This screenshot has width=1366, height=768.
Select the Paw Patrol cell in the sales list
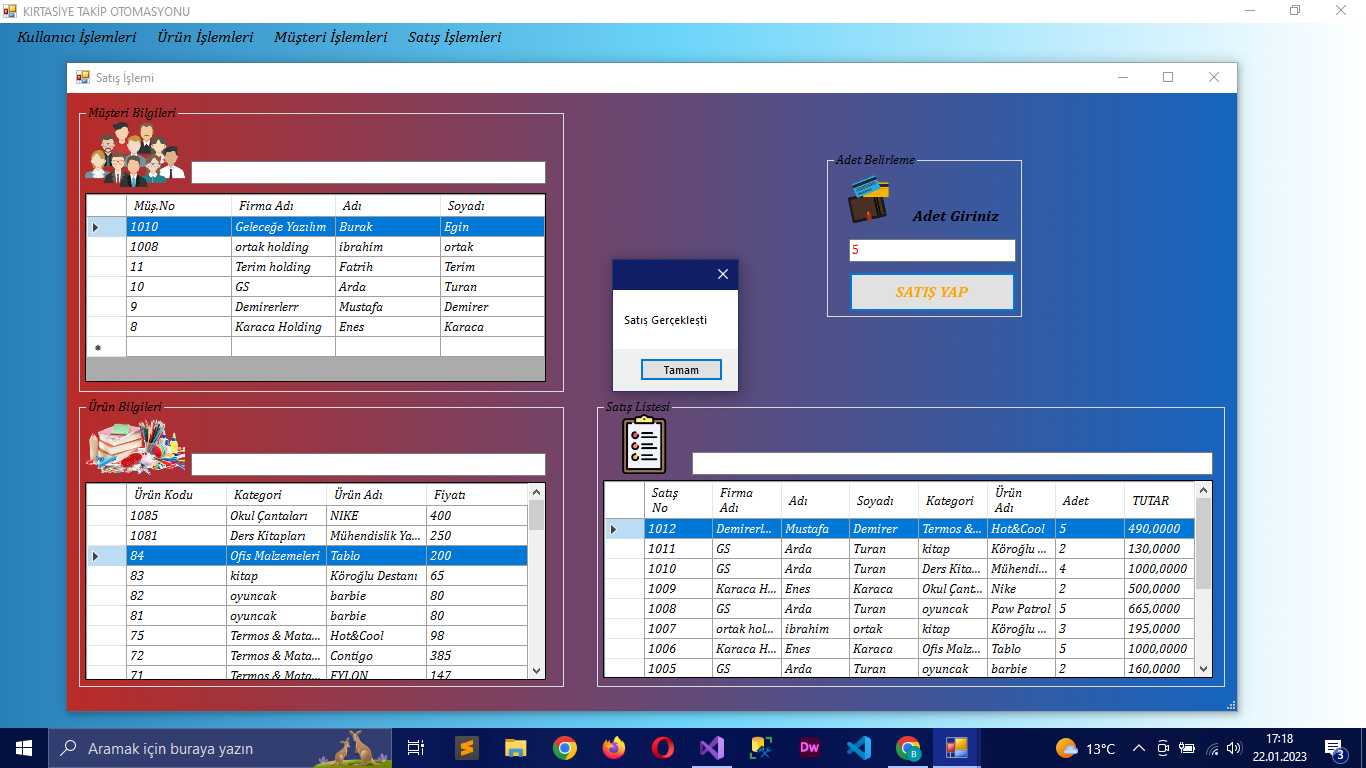1021,609
